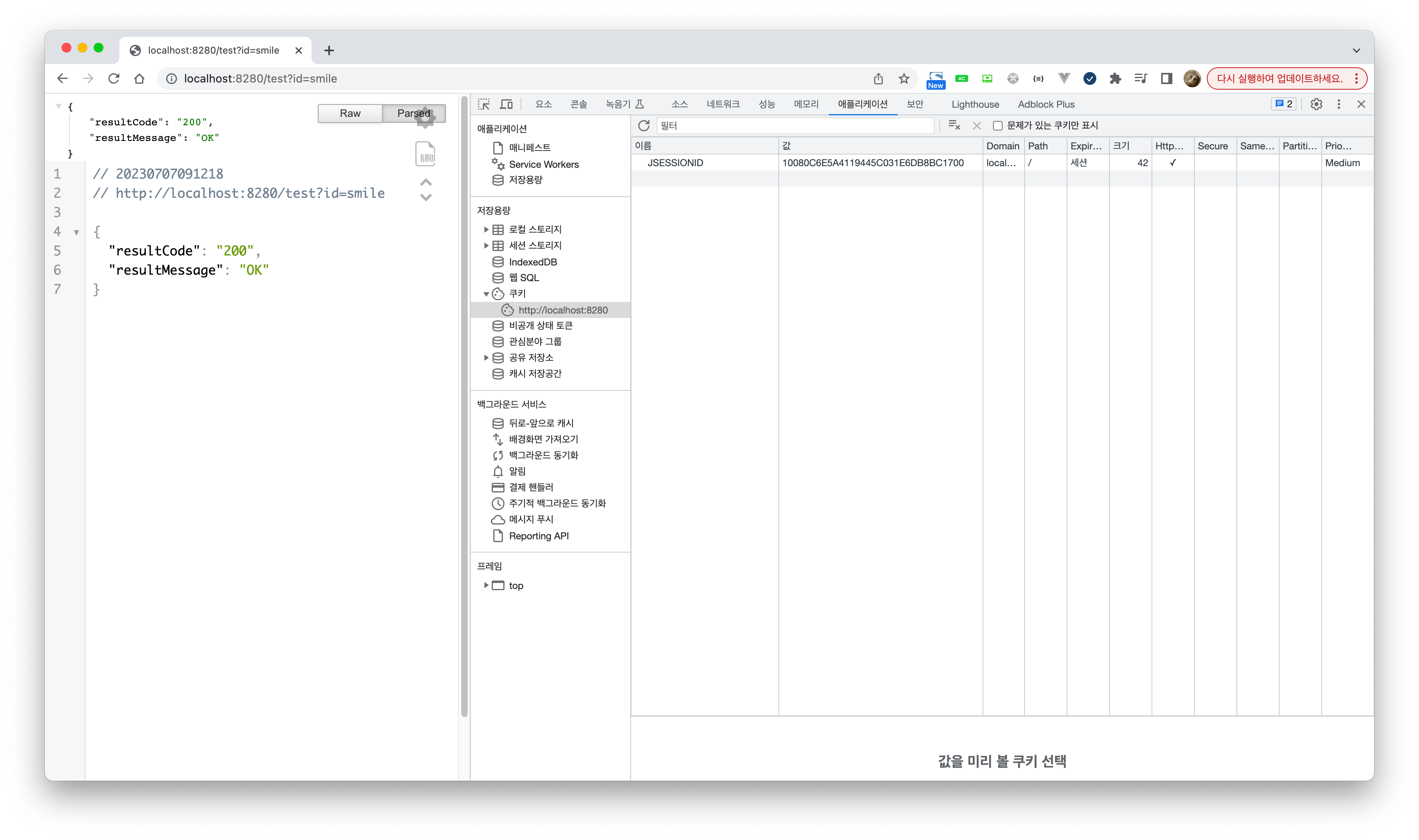The height and width of the screenshot is (840, 1419).
Task: Enable the 문제가 있는 쿠키만 표시 checkbox
Action: [998, 126]
